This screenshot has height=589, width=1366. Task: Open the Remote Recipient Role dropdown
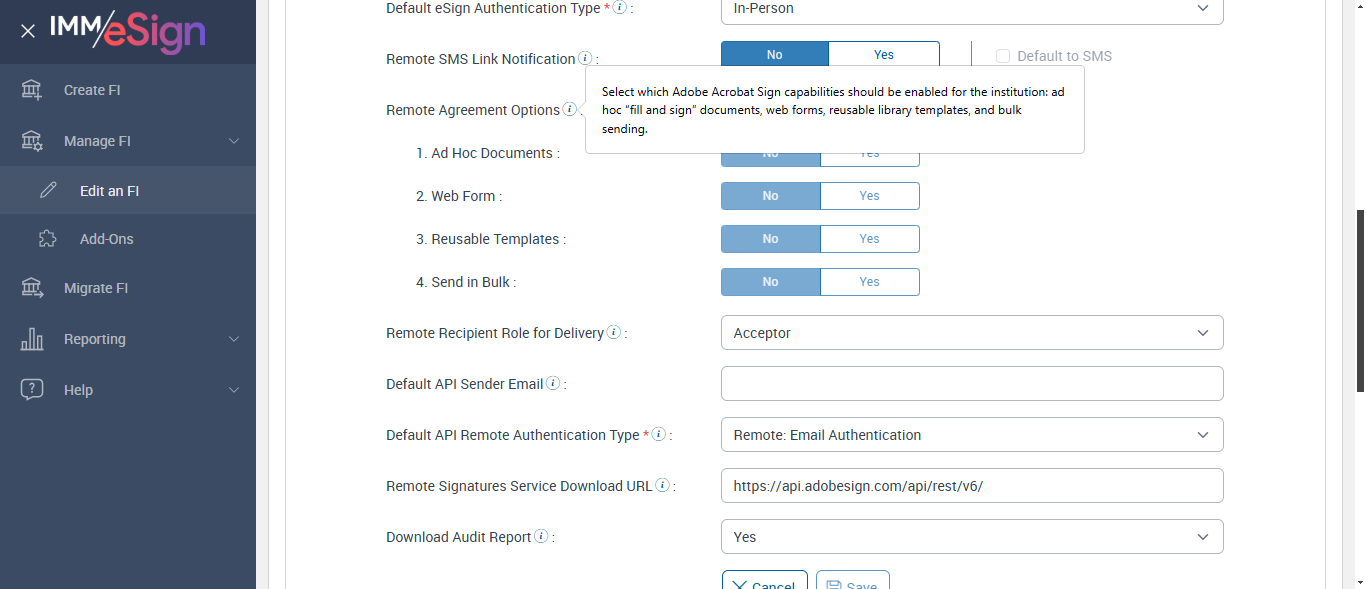(x=971, y=333)
